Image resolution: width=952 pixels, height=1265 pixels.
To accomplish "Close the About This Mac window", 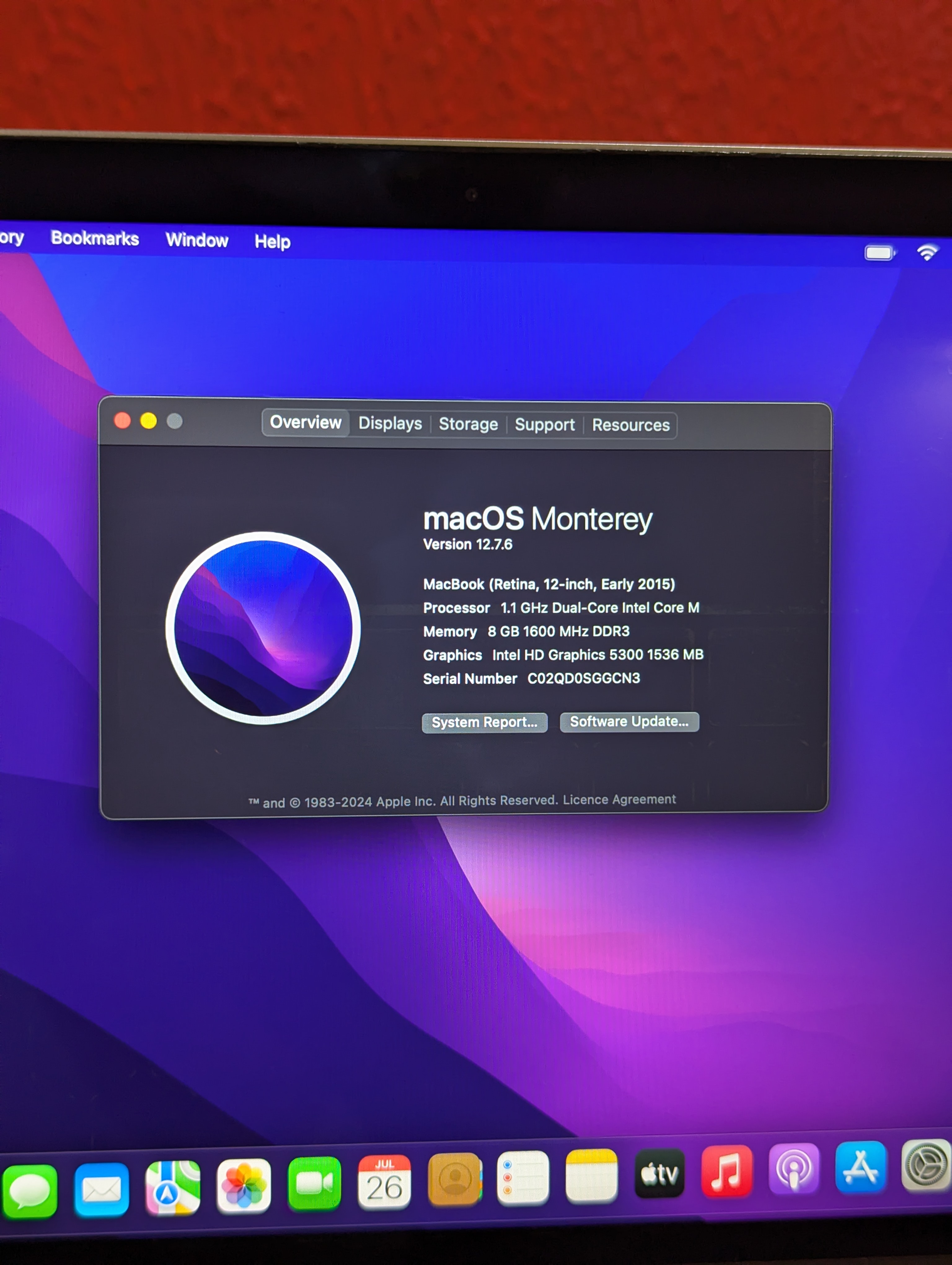I will (122, 421).
